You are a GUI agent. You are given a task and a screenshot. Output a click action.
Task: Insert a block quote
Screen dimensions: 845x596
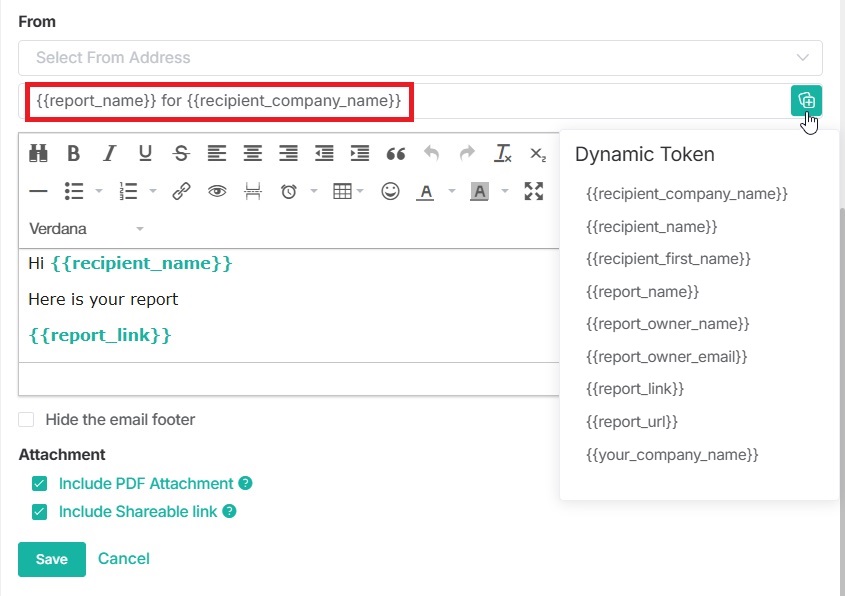click(396, 153)
